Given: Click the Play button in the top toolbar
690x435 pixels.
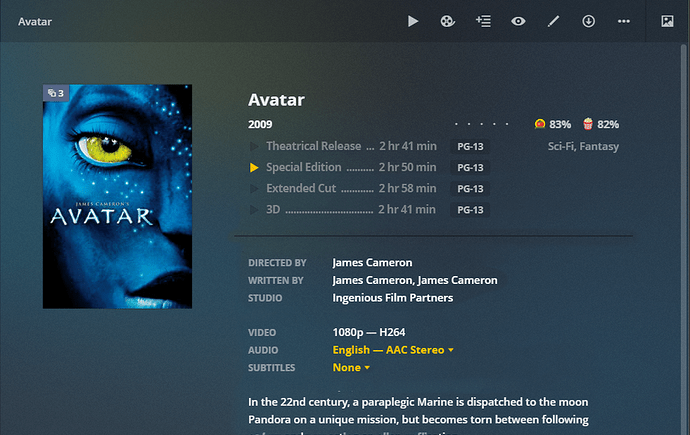Looking at the screenshot, I should 412,21.
